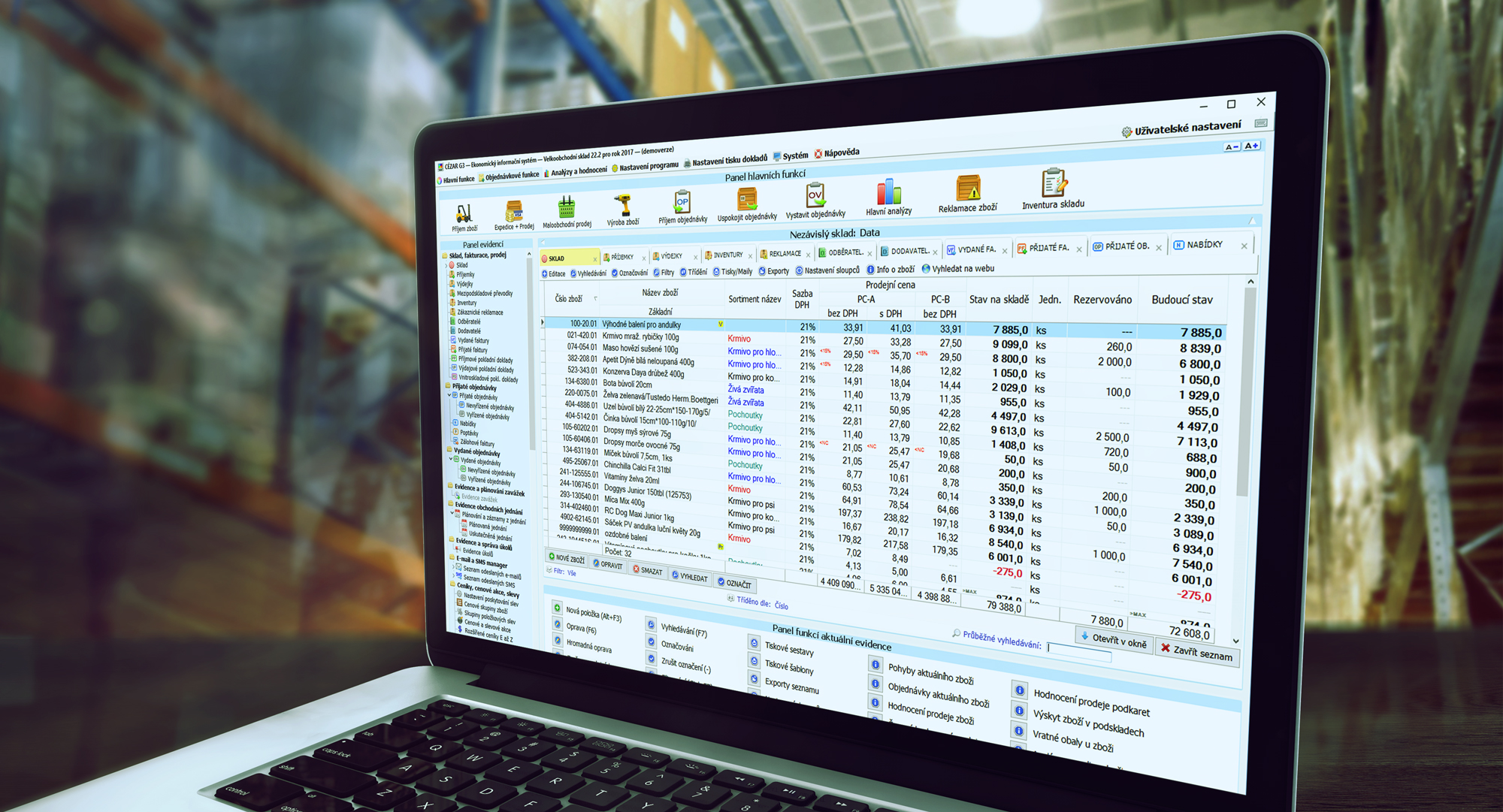Collapse the Přijaté objednávky tree node
This screenshot has width=1503, height=812.
(x=449, y=395)
